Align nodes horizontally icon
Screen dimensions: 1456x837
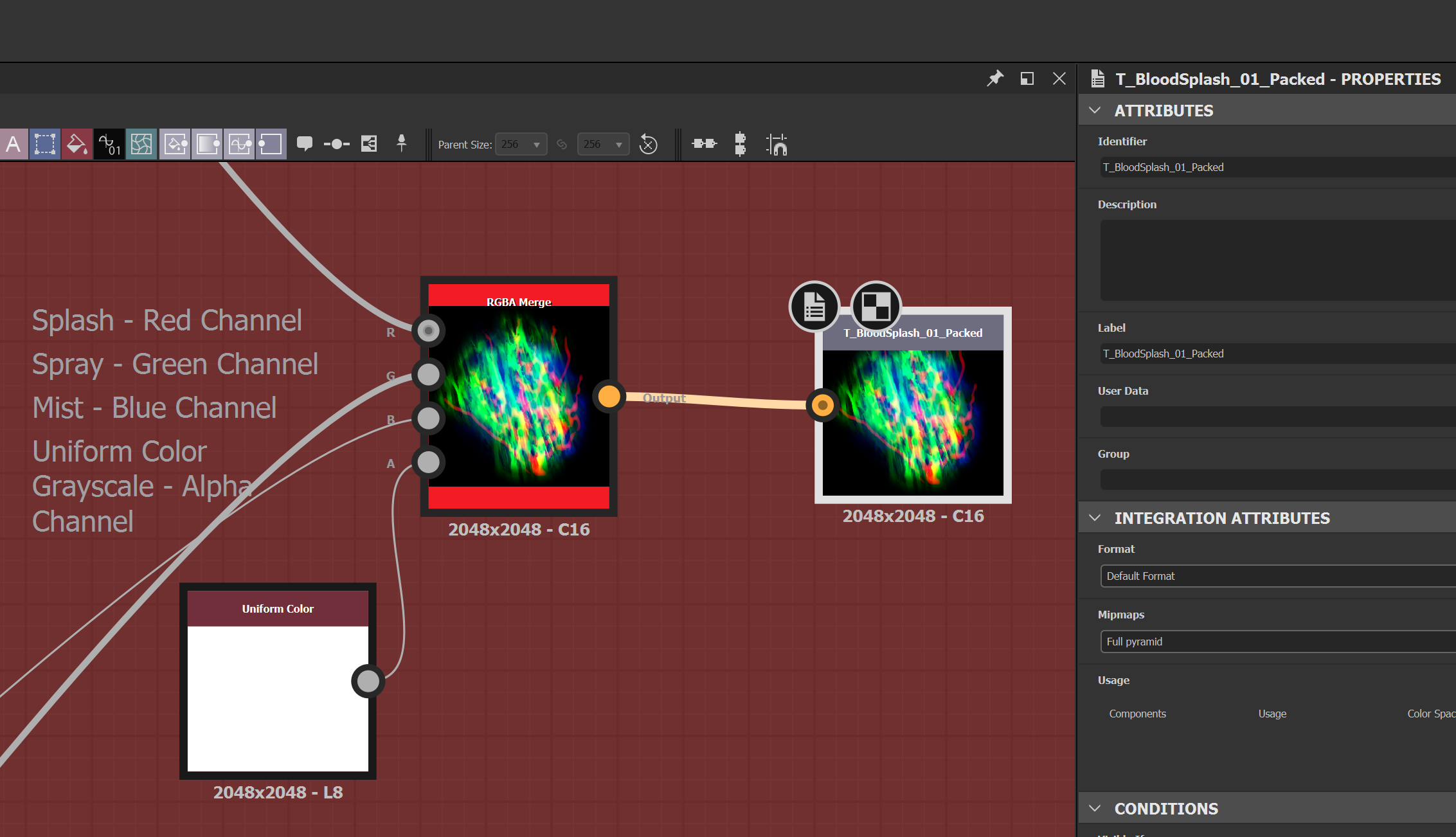[x=704, y=143]
